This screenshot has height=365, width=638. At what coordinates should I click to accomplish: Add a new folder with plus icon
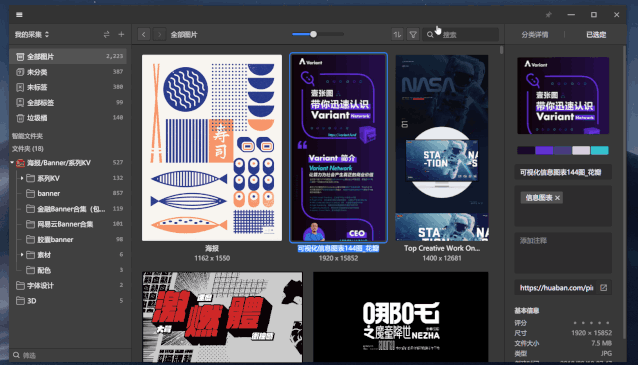(121, 35)
